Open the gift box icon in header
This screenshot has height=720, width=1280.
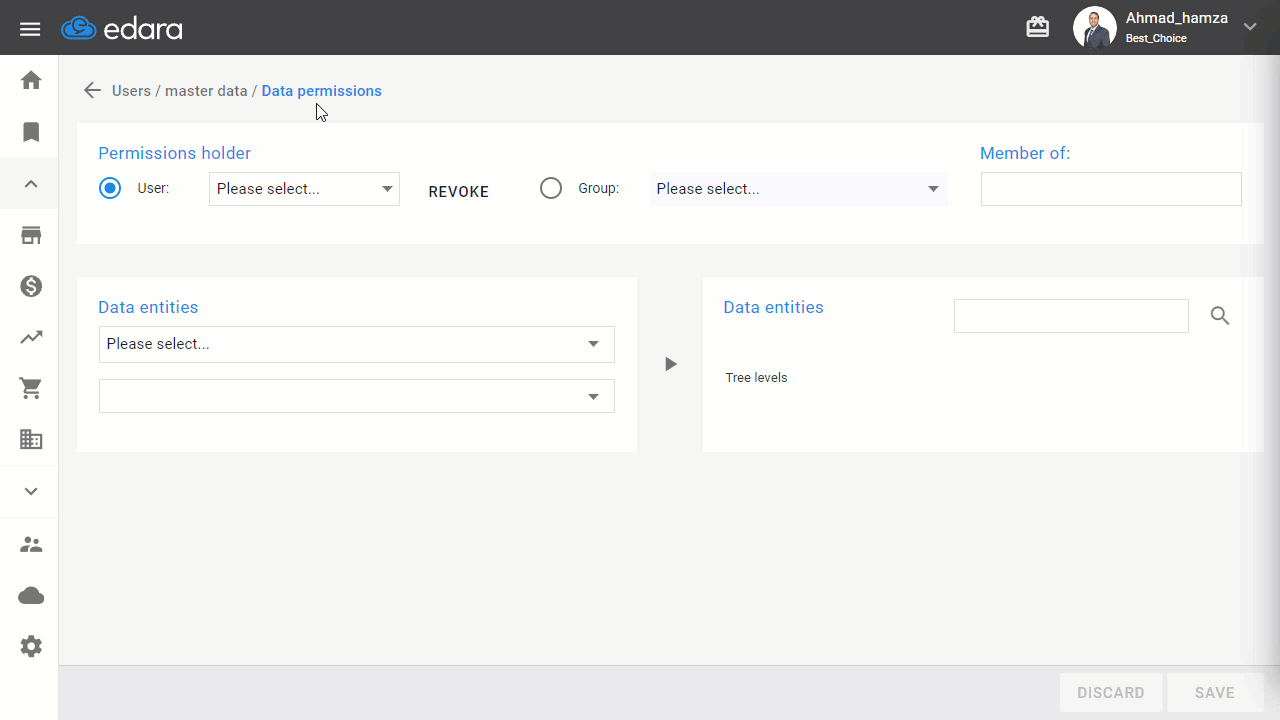[x=1038, y=28]
